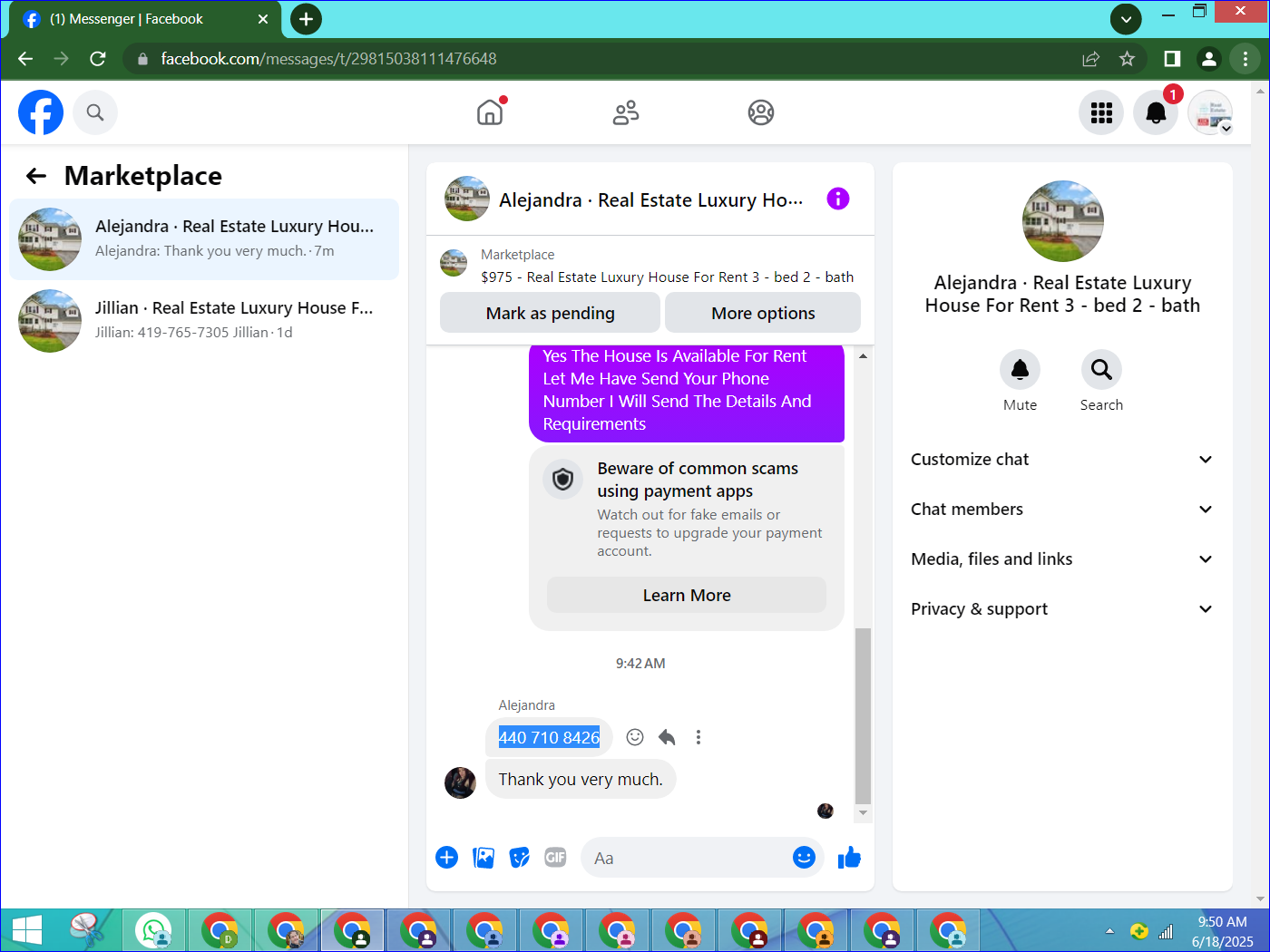Viewport: 1270px width, 952px height.
Task: Click the network signal tray icon
Action: tap(1166, 931)
